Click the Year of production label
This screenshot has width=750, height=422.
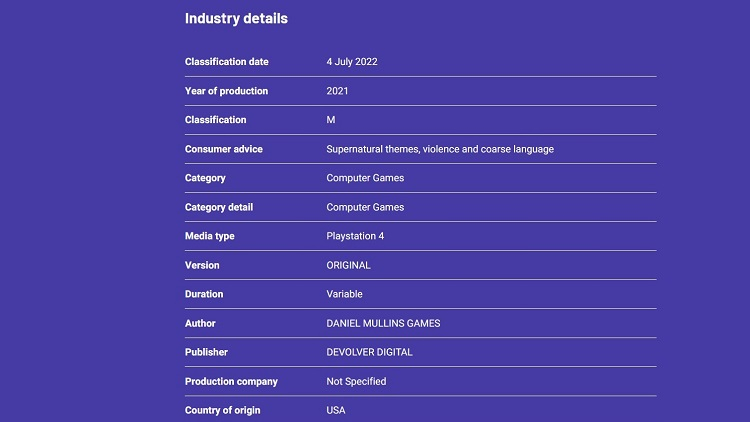[x=227, y=91]
